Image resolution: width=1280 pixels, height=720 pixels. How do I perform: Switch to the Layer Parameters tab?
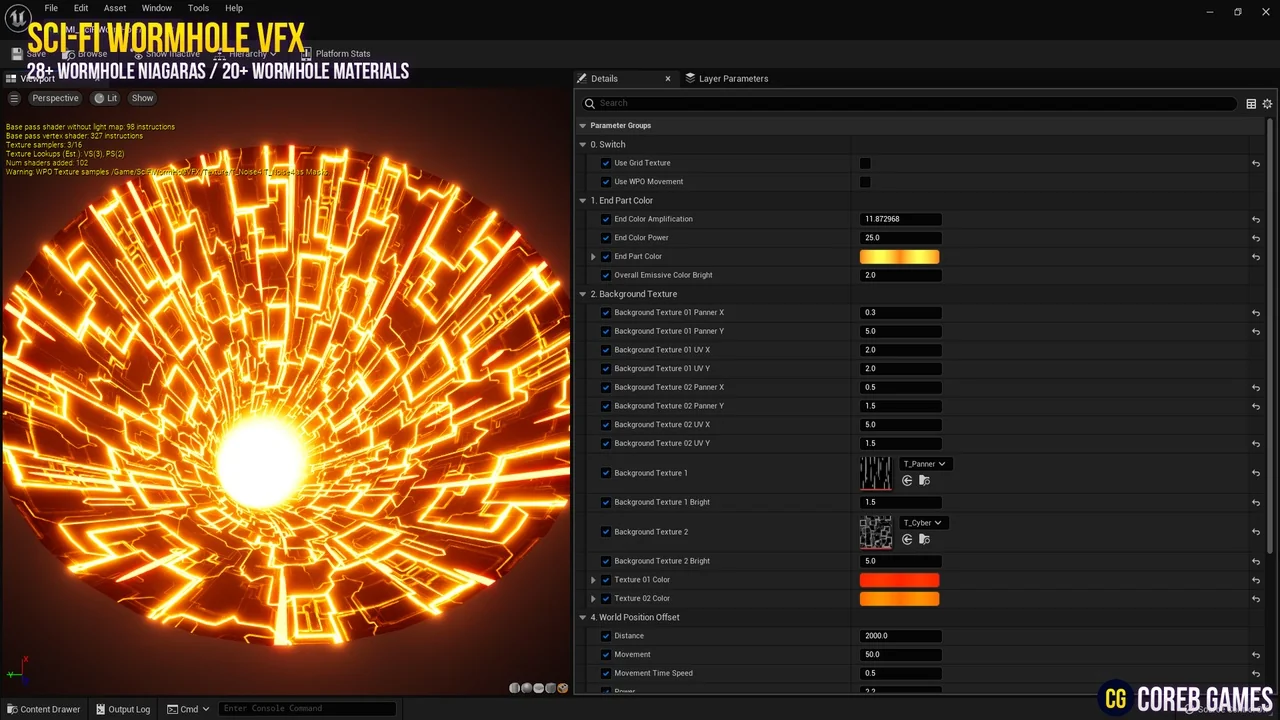click(726, 78)
